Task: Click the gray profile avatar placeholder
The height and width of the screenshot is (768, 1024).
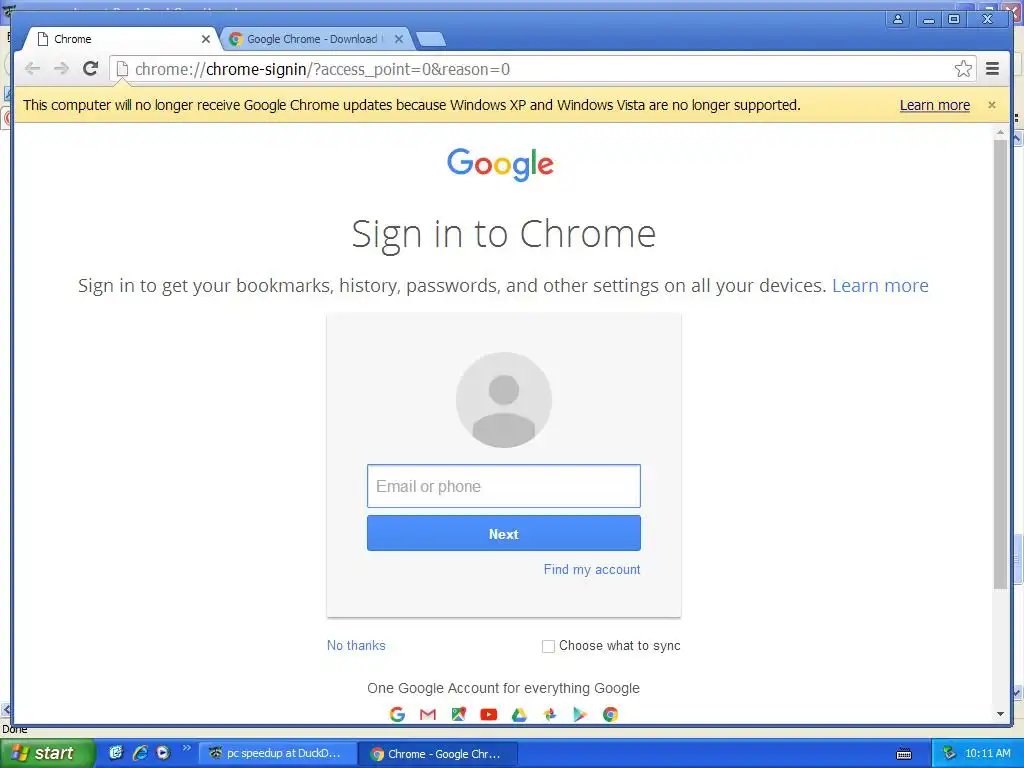Action: coord(504,400)
